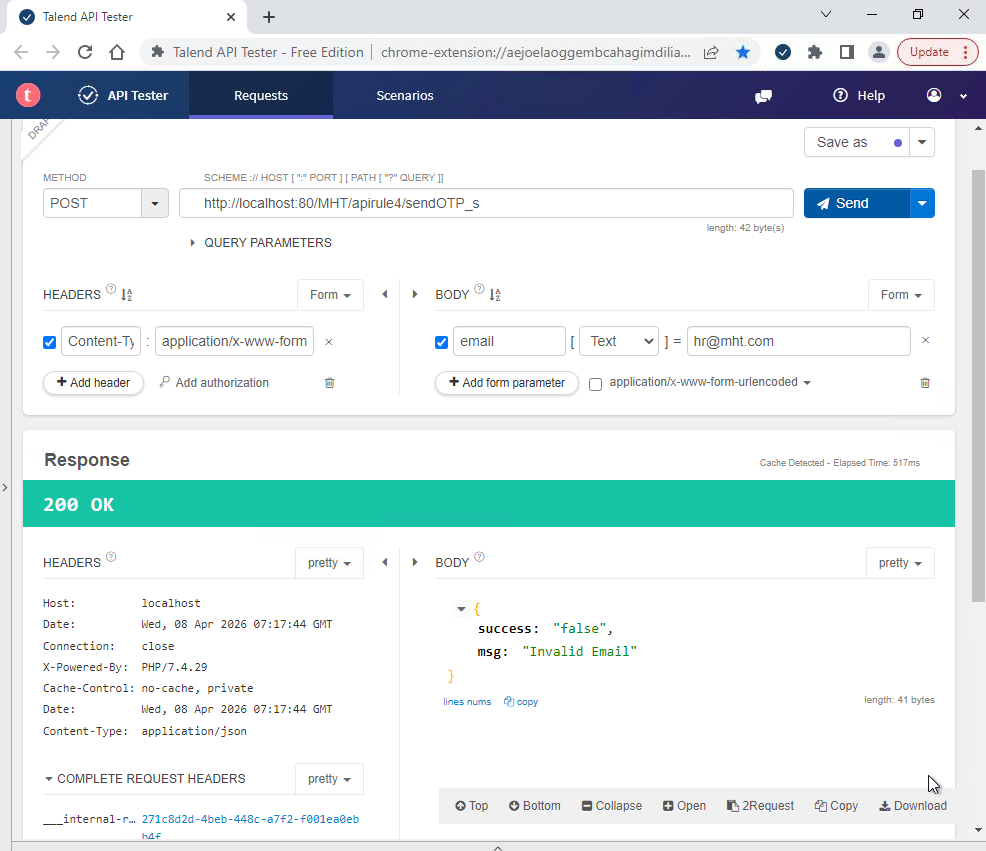Click Add header button
This screenshot has width=986, height=851.
(x=93, y=382)
